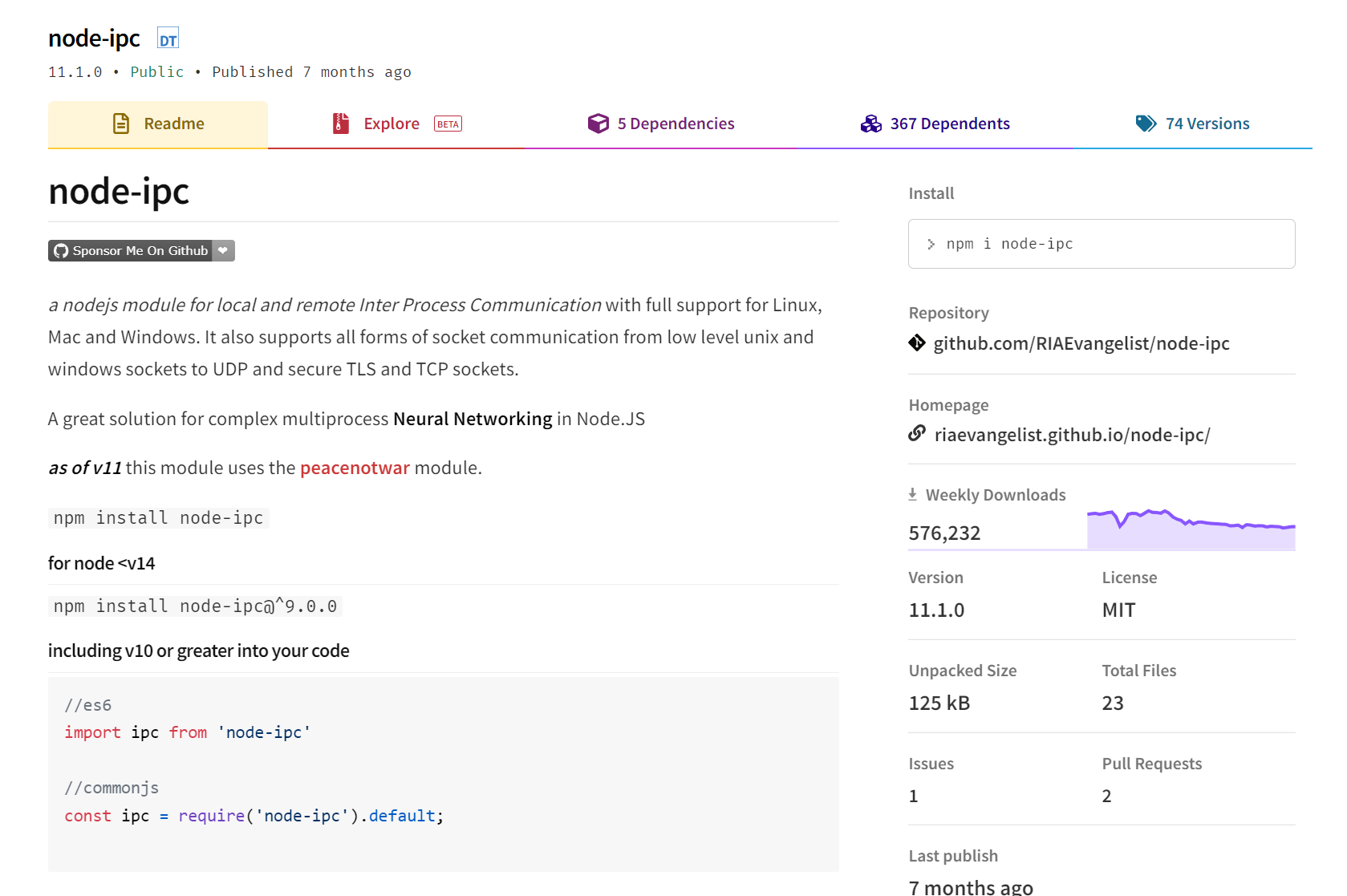Open riaevangelist.github.io/node-ipc homepage link
This screenshot has height=896, width=1347.
[1072, 436]
